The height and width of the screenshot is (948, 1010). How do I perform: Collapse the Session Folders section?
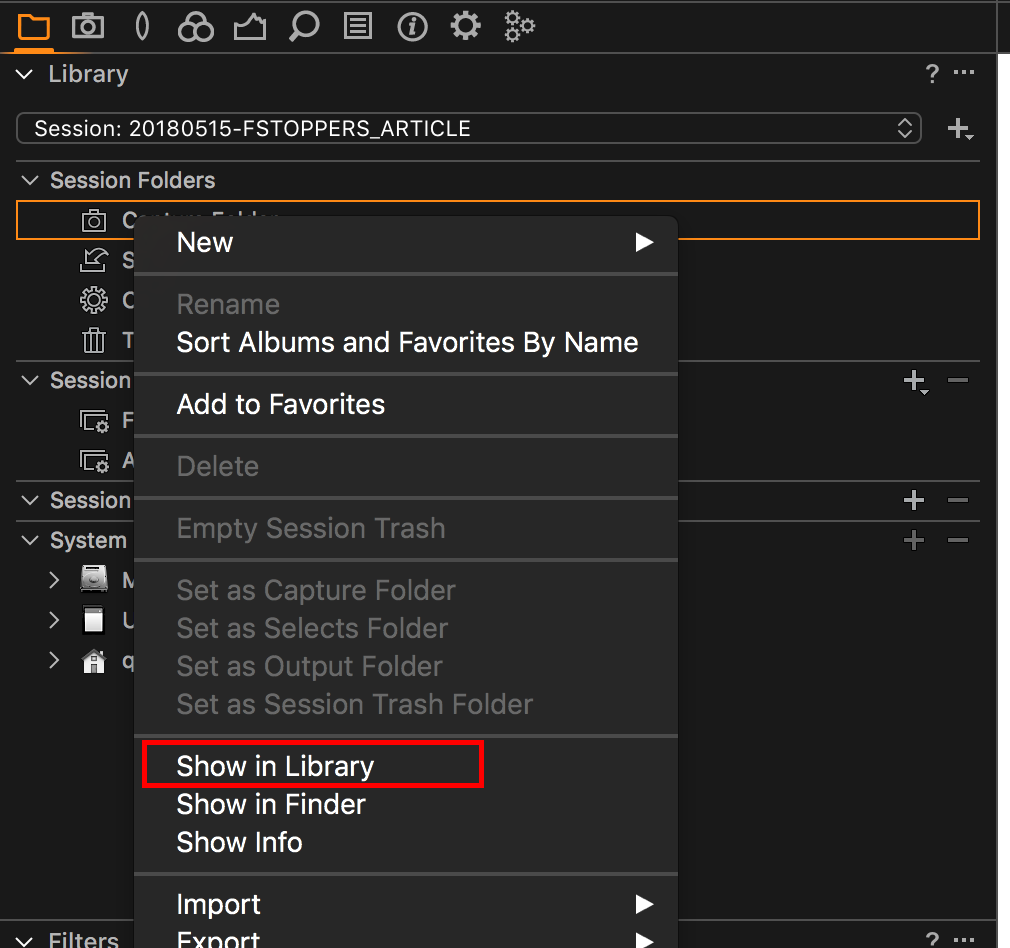(30, 180)
